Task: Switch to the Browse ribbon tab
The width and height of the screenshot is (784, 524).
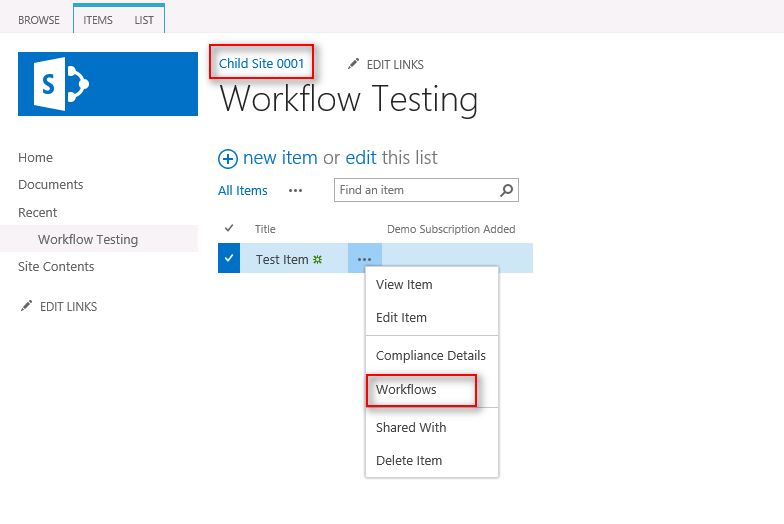Action: 39,20
